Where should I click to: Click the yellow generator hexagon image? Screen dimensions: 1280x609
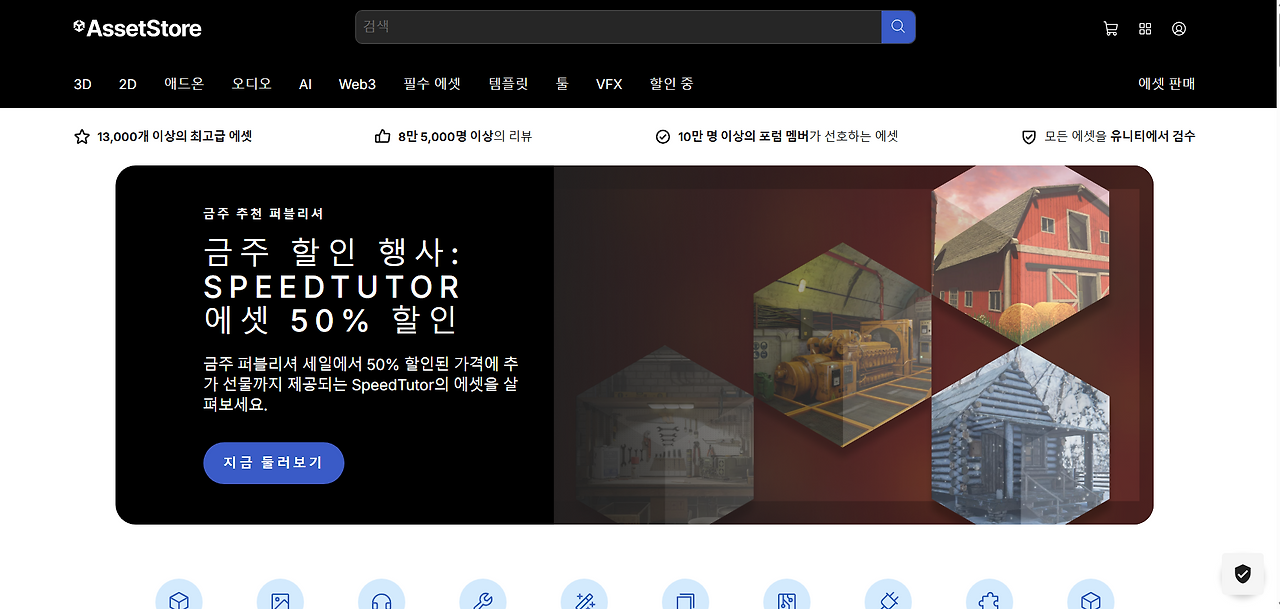coord(842,347)
